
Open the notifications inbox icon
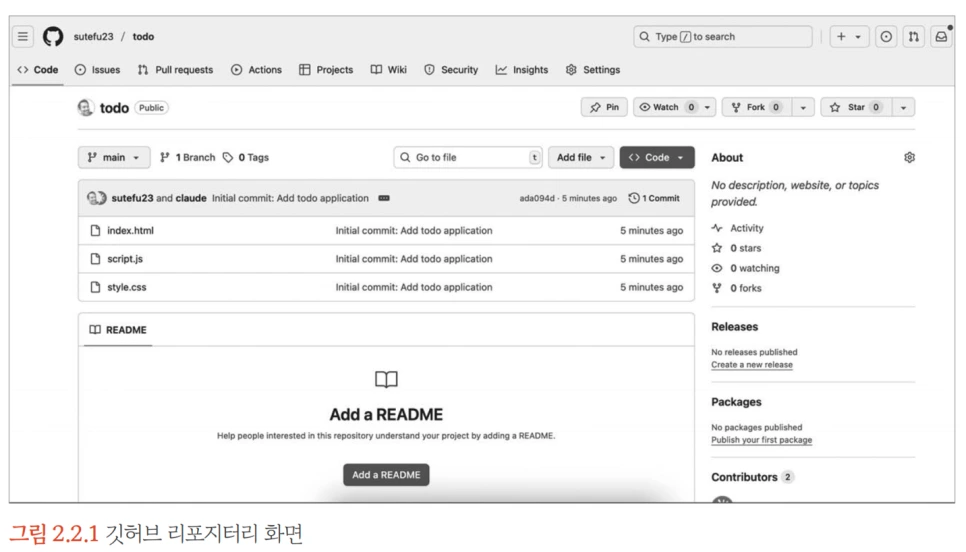click(x=941, y=36)
